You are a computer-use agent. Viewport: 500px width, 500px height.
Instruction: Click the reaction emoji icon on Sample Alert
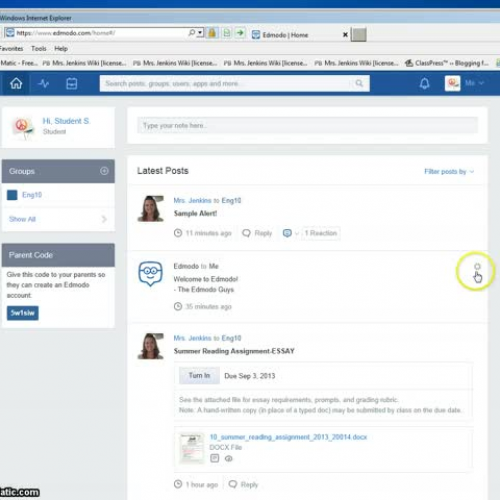click(x=287, y=233)
